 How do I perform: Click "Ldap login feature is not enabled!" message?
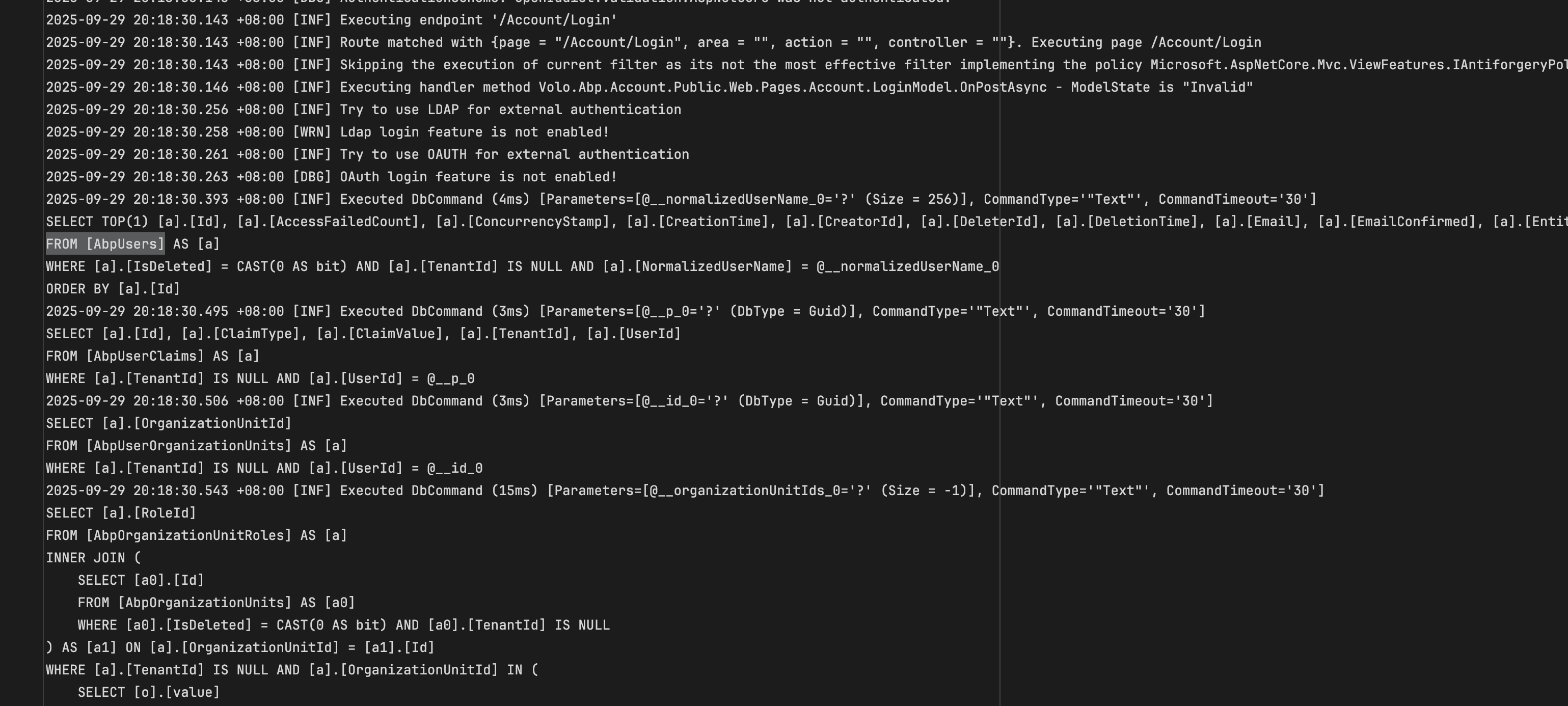coord(474,132)
